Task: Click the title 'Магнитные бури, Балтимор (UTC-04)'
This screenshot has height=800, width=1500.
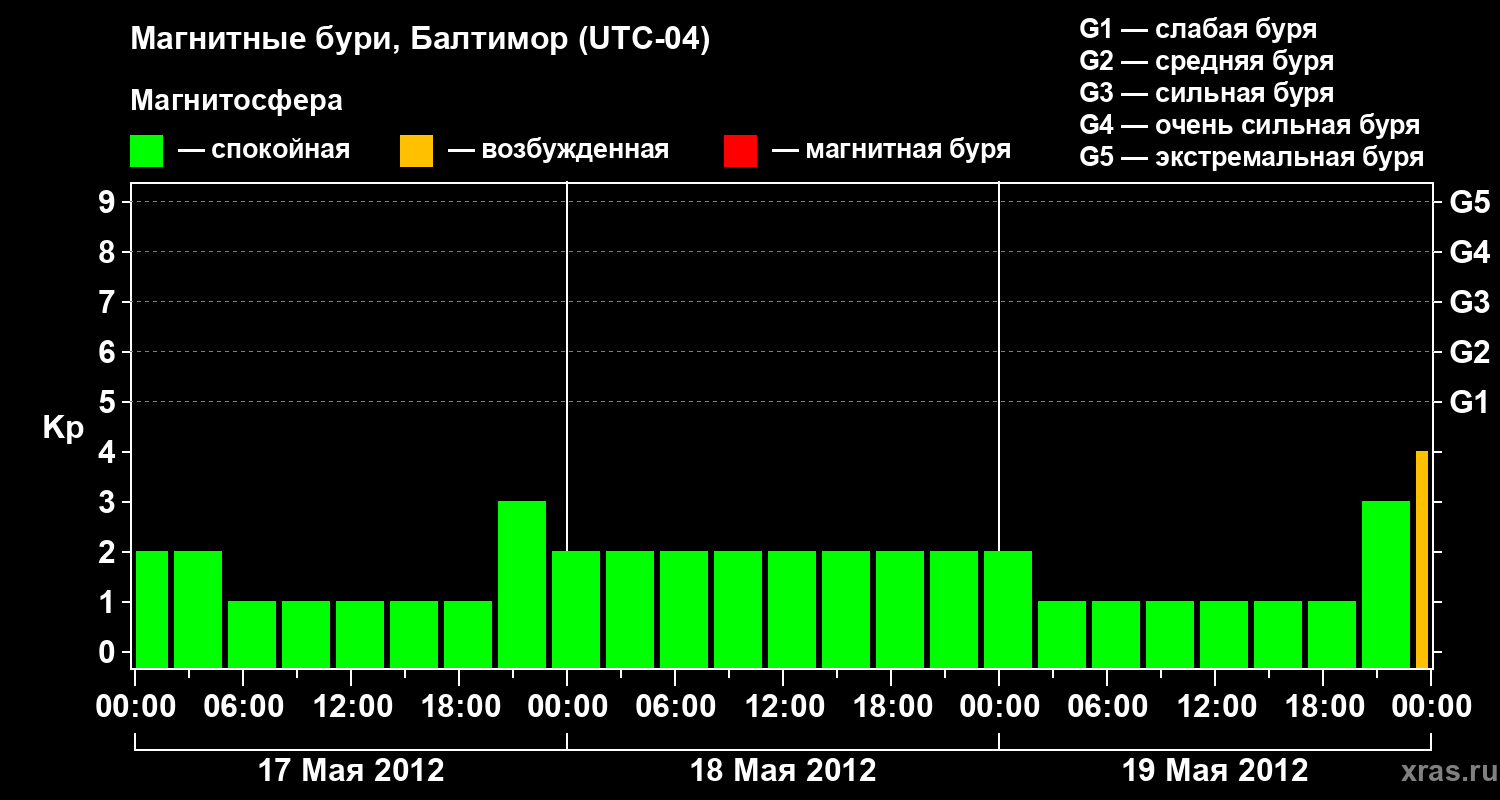Action: point(420,40)
